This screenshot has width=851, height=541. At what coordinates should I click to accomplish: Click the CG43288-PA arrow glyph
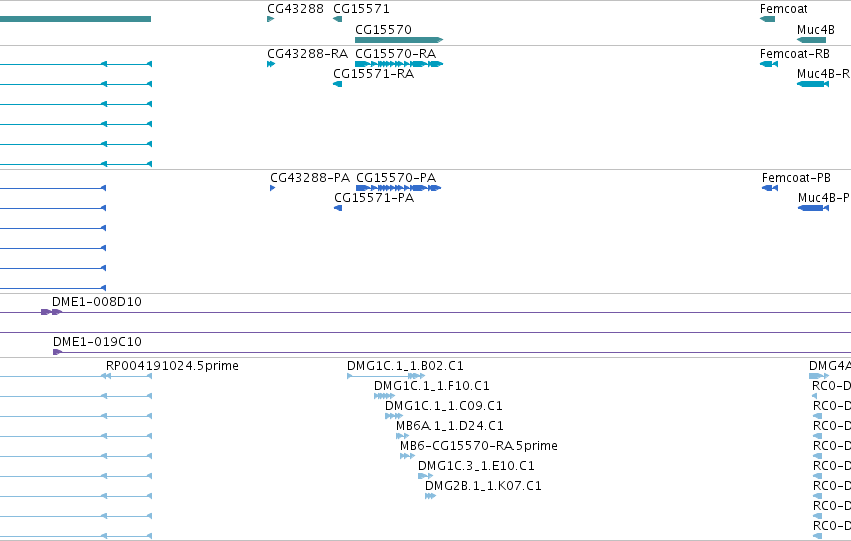coord(272,188)
